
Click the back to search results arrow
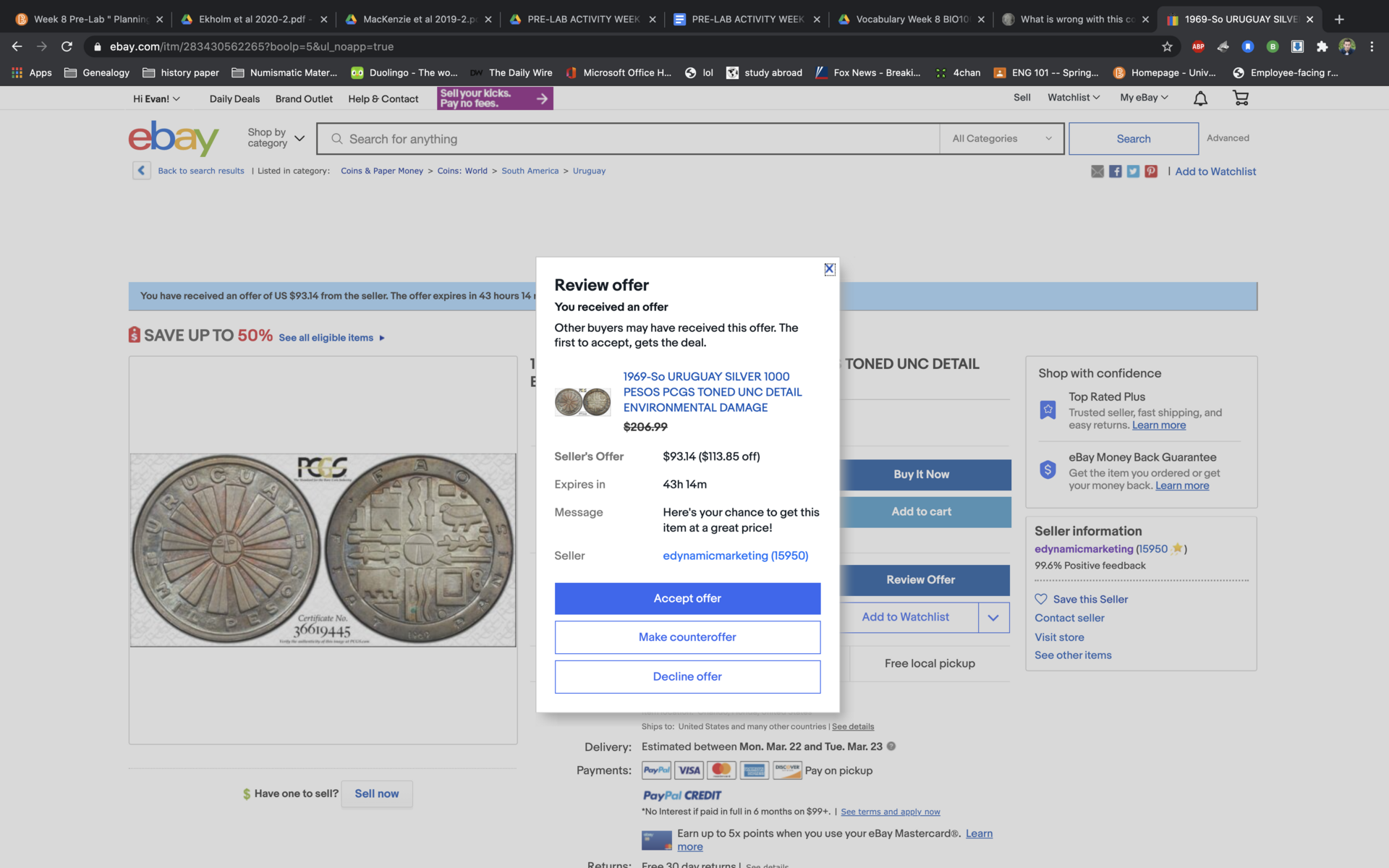coord(142,171)
